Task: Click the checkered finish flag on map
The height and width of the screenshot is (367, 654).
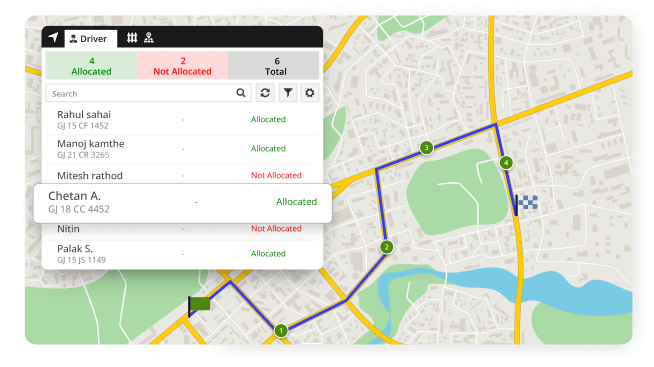Action: pos(526,204)
